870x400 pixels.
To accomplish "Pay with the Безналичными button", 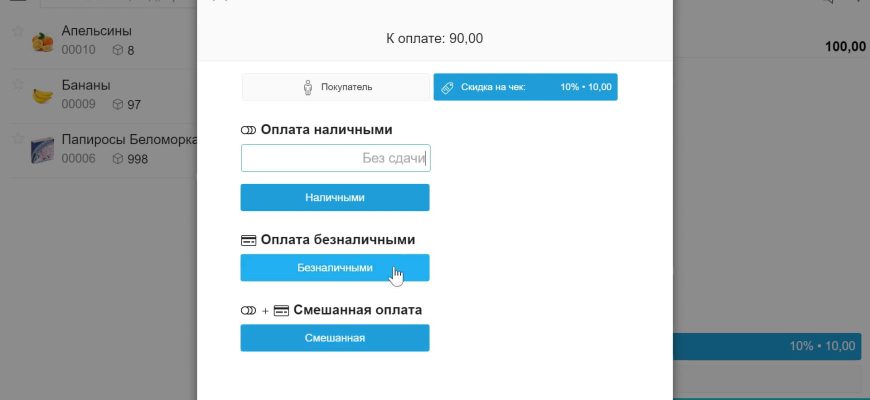I will click(x=335, y=268).
